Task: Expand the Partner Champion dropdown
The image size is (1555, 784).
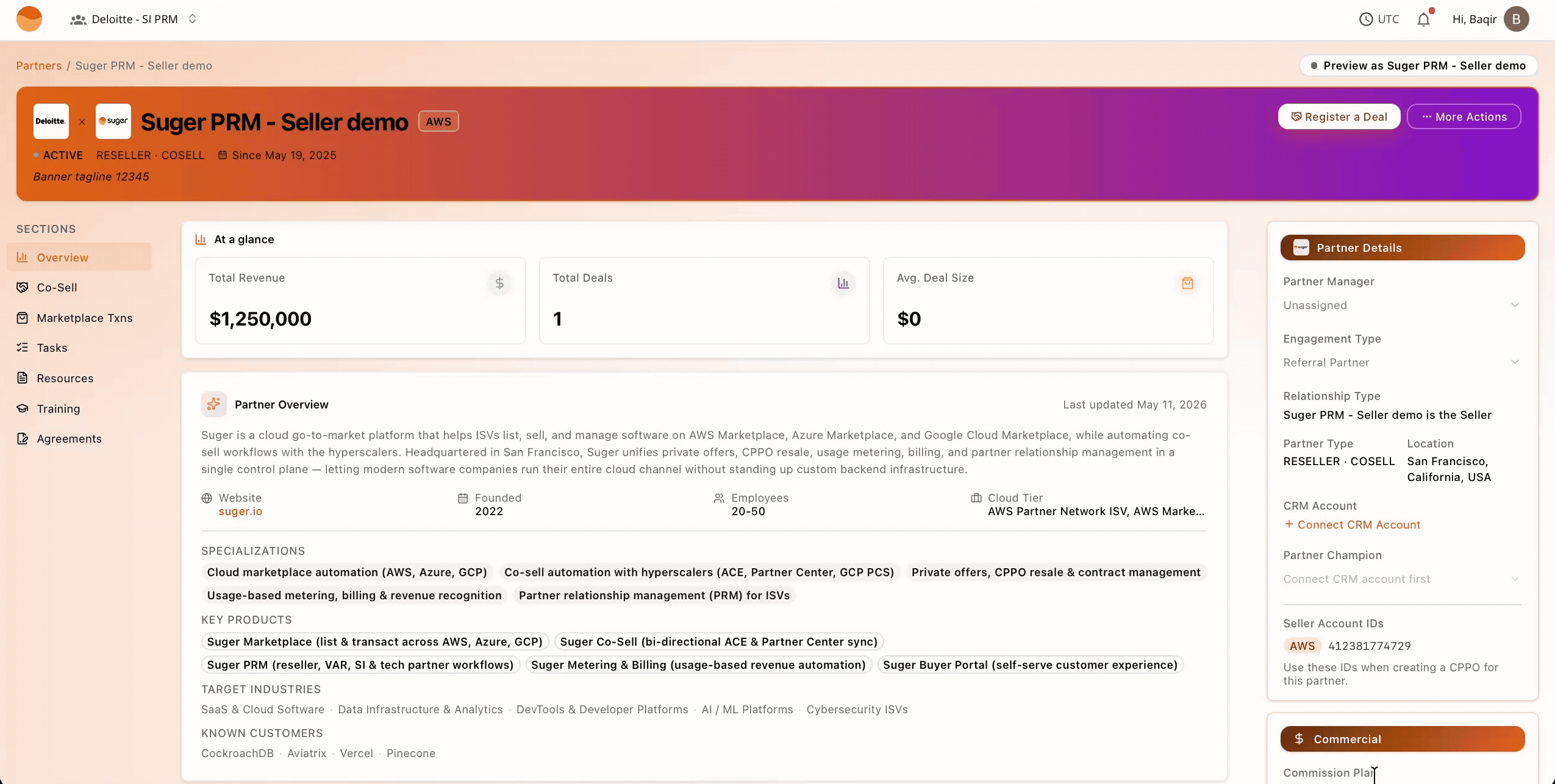Action: pyautogui.click(x=1401, y=579)
